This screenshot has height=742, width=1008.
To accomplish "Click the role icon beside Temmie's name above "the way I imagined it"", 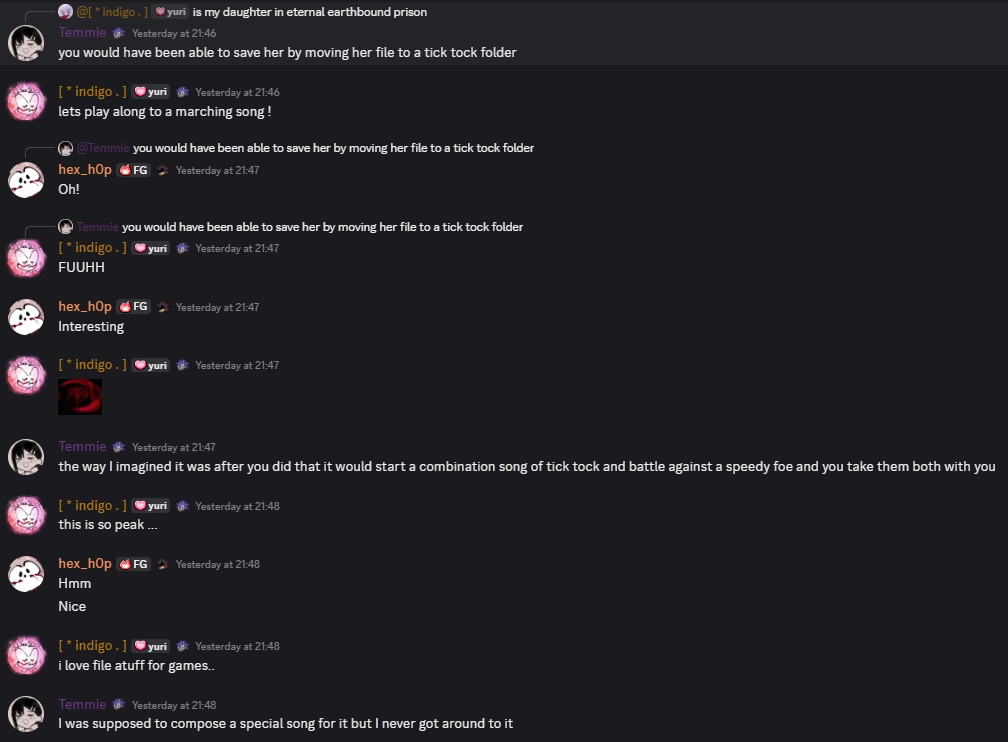I will pos(119,447).
